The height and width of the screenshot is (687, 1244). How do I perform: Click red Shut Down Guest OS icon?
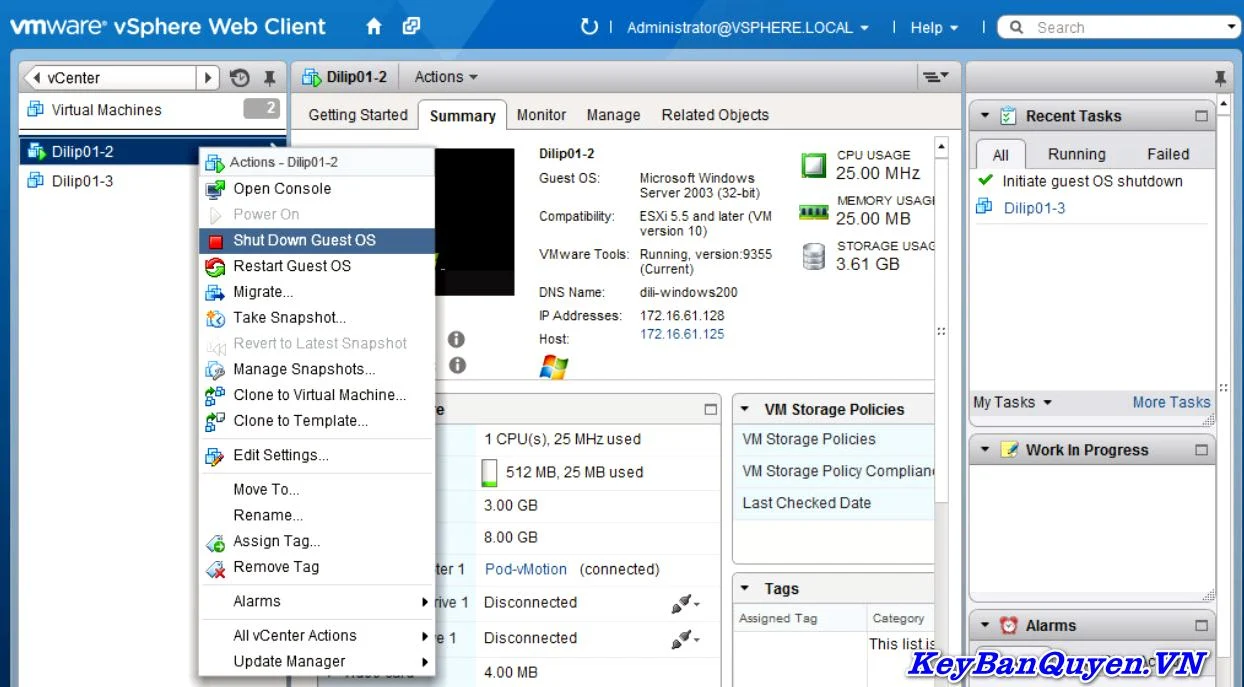(x=215, y=241)
